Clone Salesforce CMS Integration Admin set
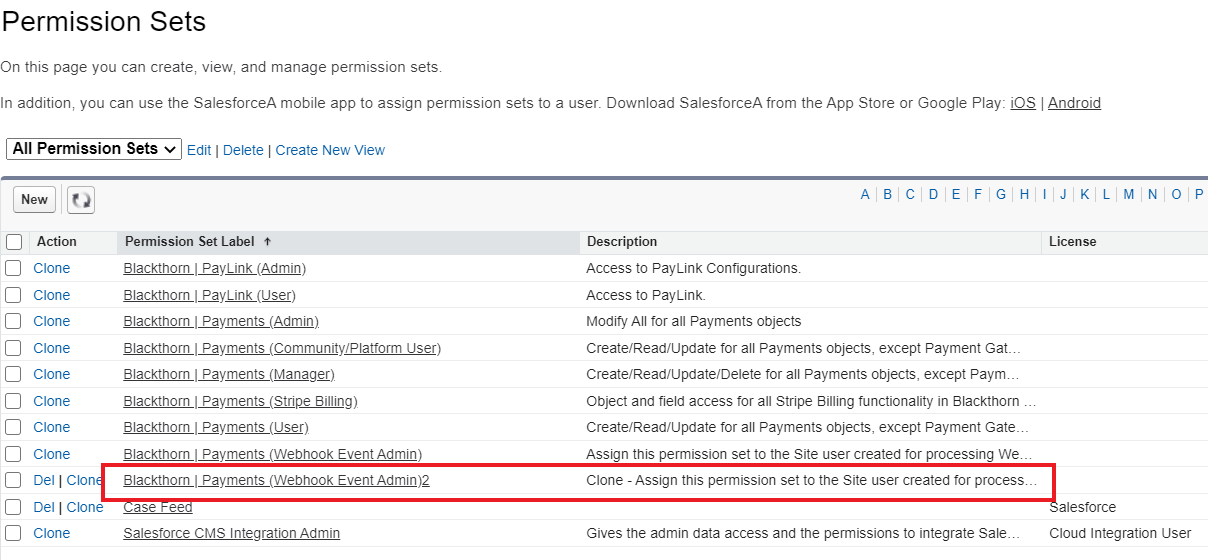 click(52, 533)
